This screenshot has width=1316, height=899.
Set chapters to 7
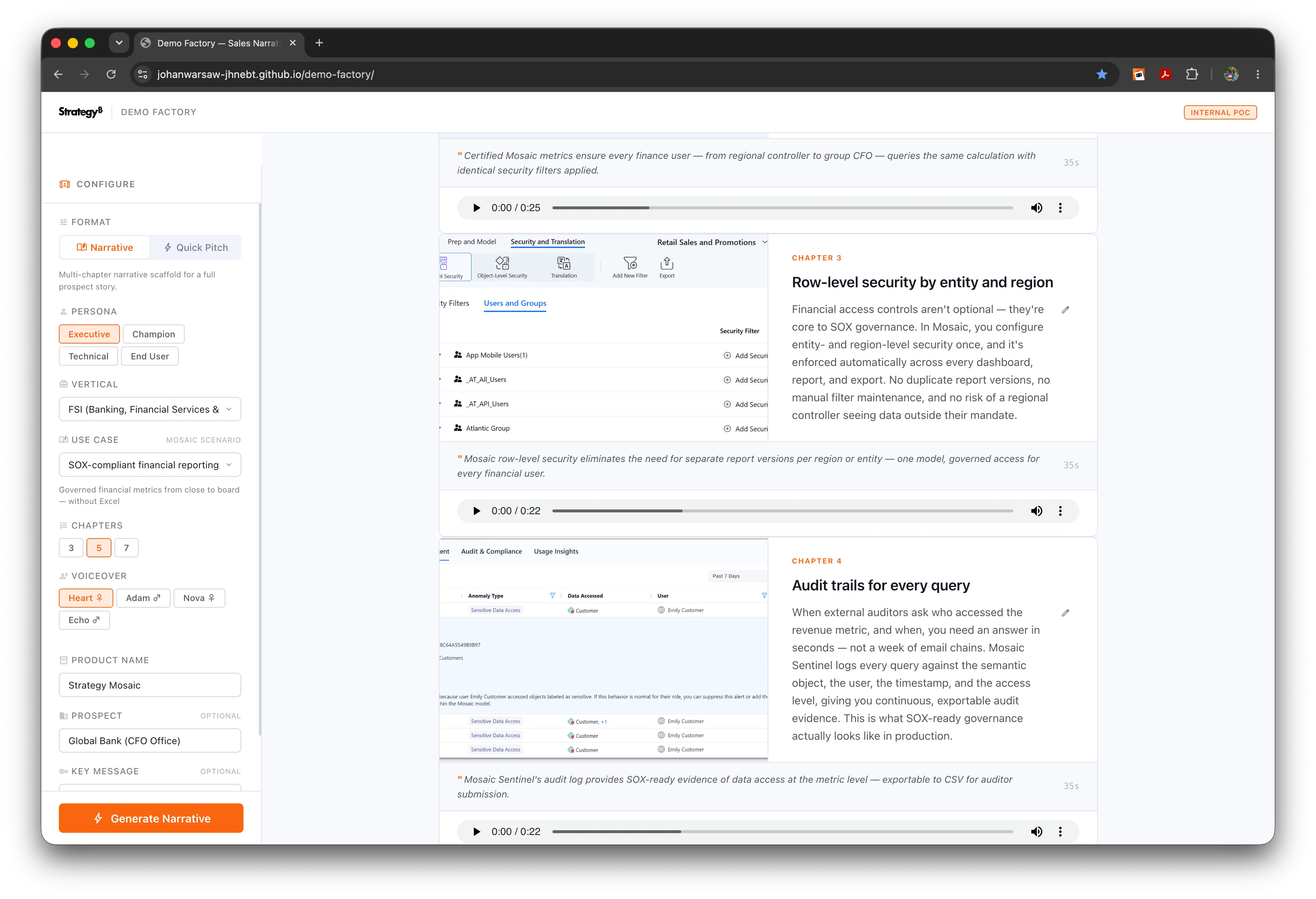pyautogui.click(x=126, y=548)
